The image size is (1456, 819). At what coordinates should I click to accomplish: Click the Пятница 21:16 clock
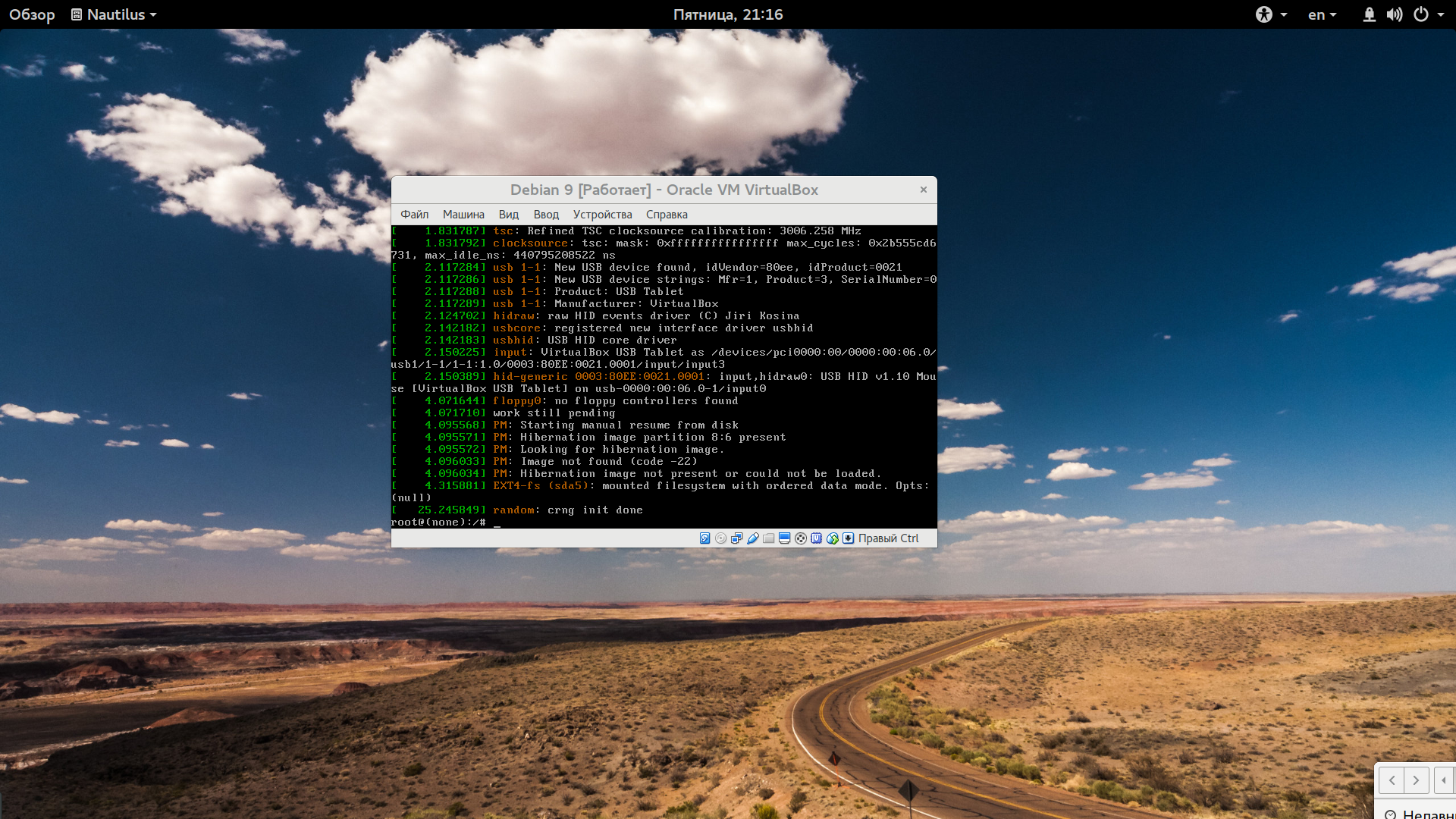(x=727, y=14)
